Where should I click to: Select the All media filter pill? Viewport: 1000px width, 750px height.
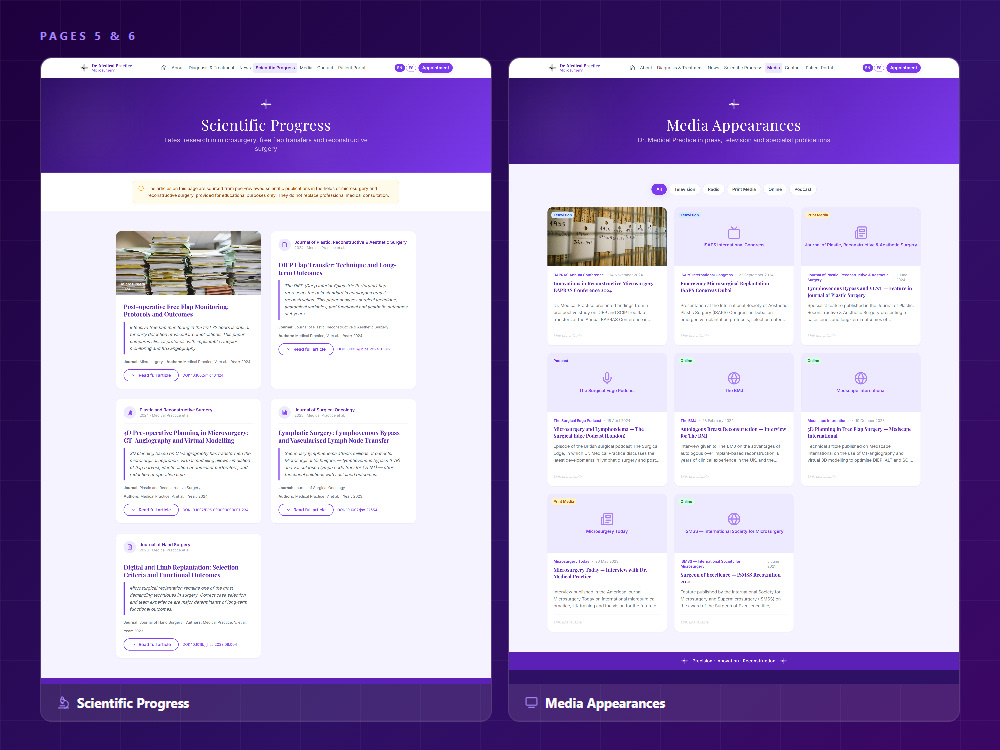coord(659,189)
